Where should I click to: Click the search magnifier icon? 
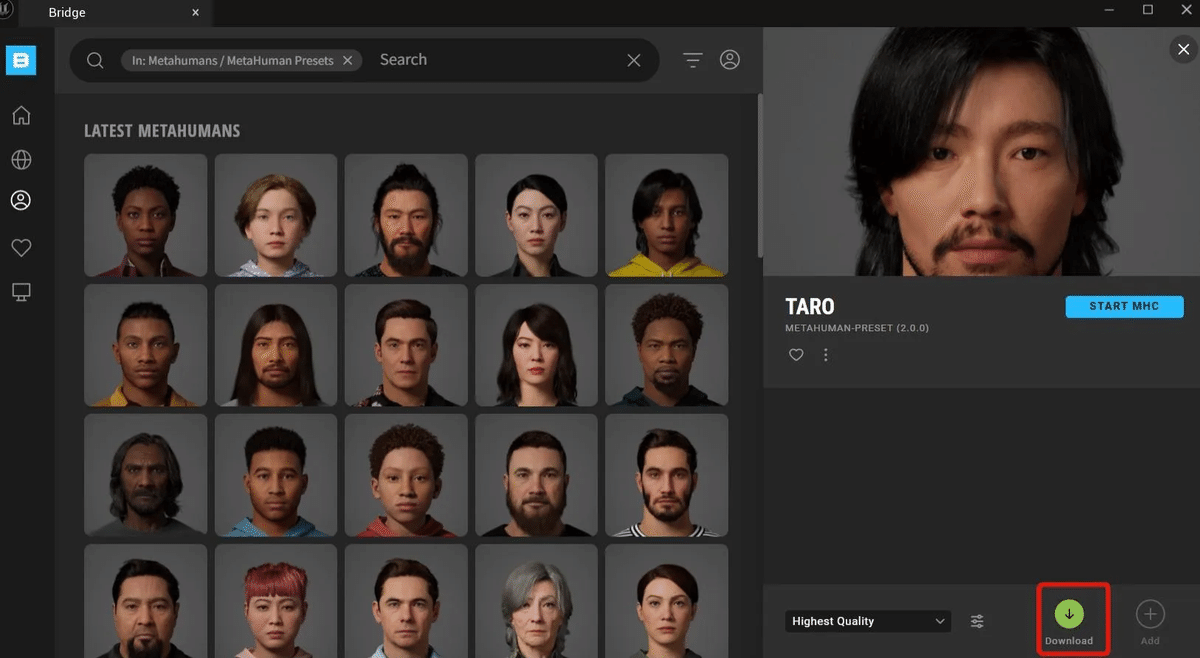coord(95,60)
